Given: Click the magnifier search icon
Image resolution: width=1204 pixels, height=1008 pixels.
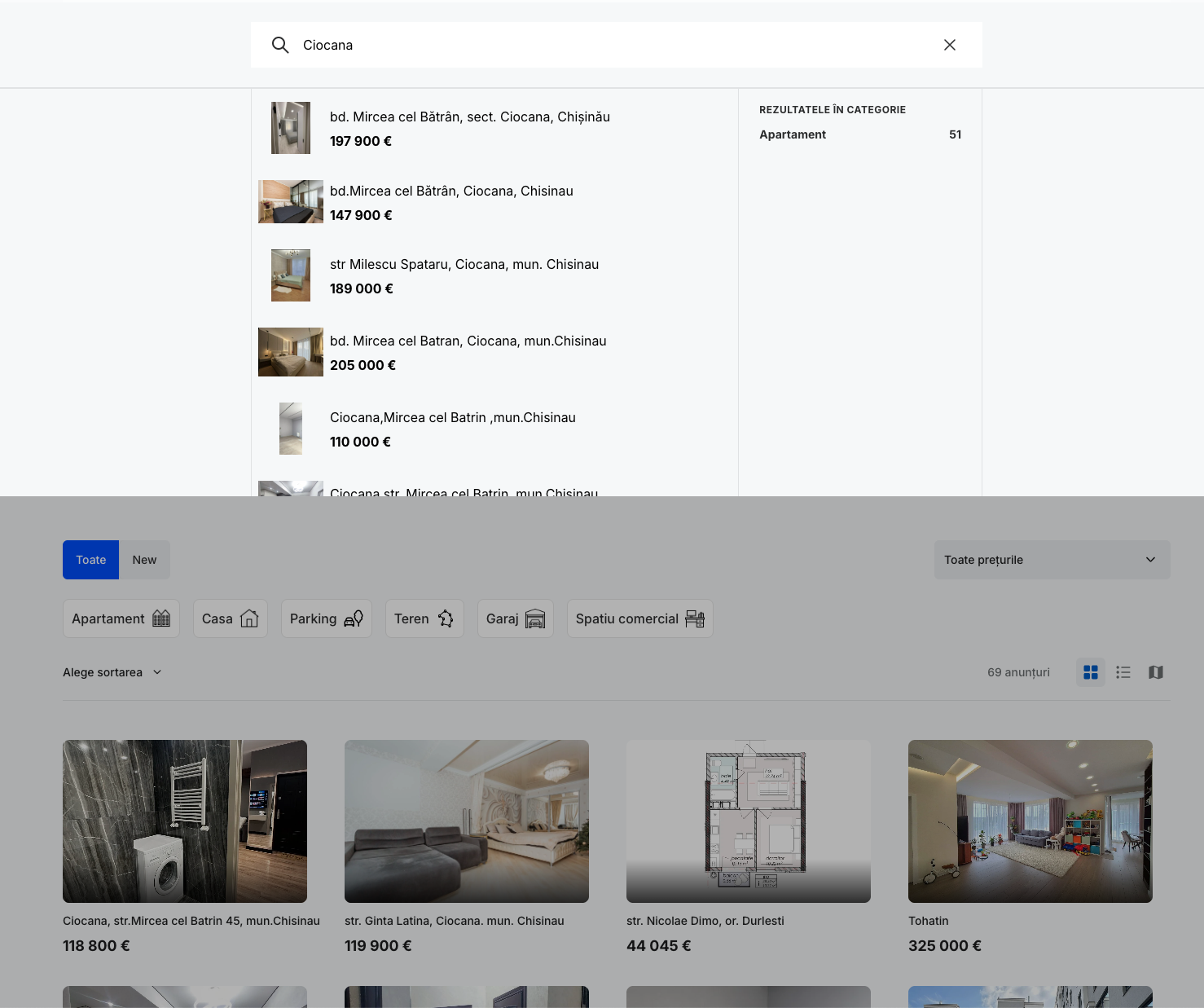Looking at the screenshot, I should coord(280,45).
